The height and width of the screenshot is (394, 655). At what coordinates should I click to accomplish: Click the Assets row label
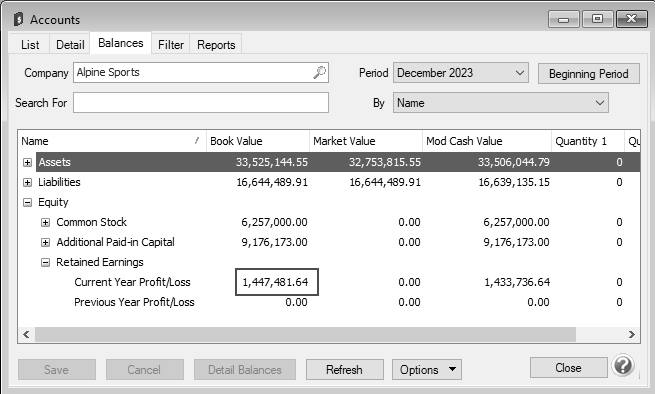(55, 162)
